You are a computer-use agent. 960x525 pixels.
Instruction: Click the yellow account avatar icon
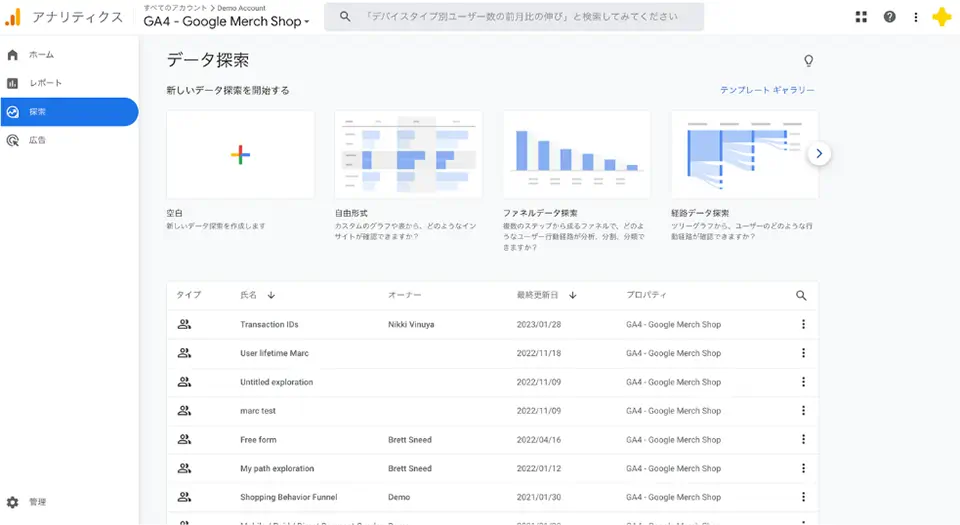942,17
